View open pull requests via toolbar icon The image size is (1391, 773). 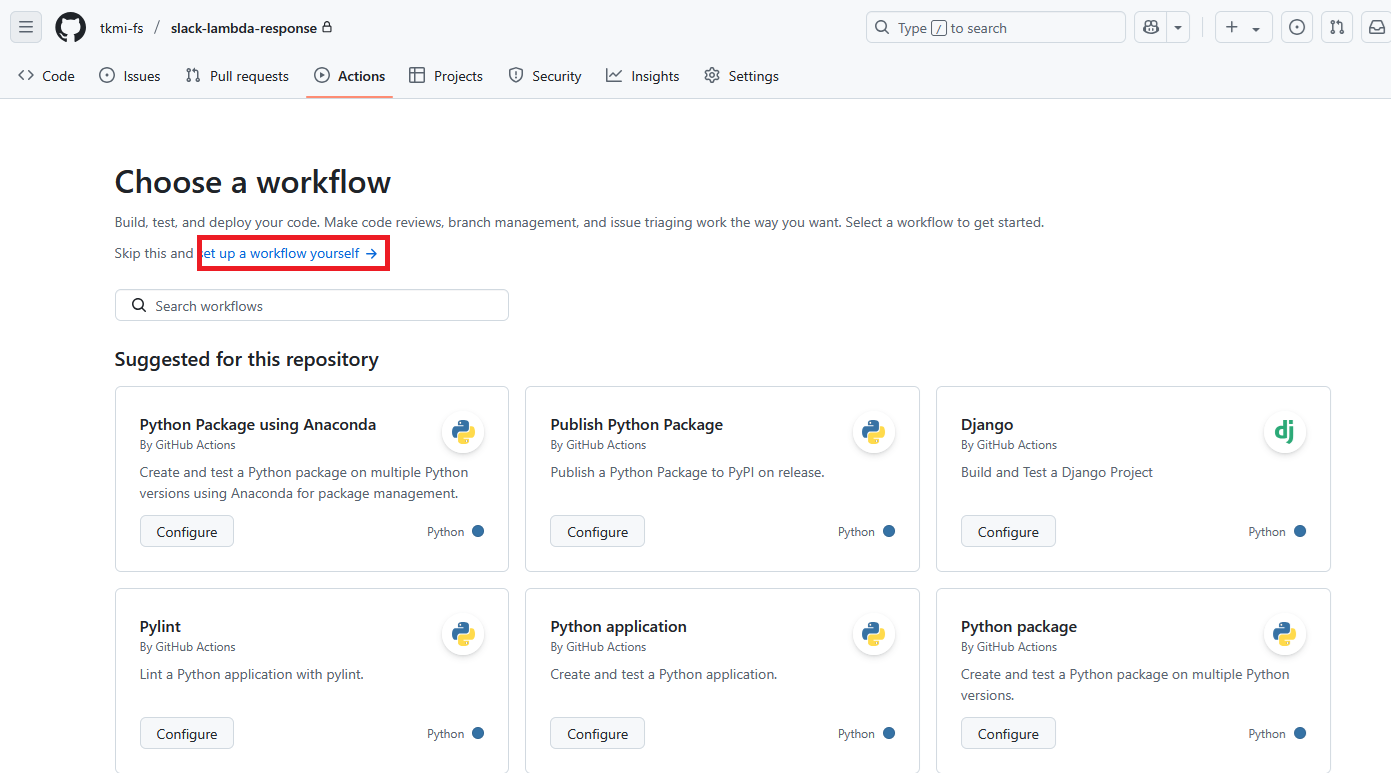(x=1337, y=27)
